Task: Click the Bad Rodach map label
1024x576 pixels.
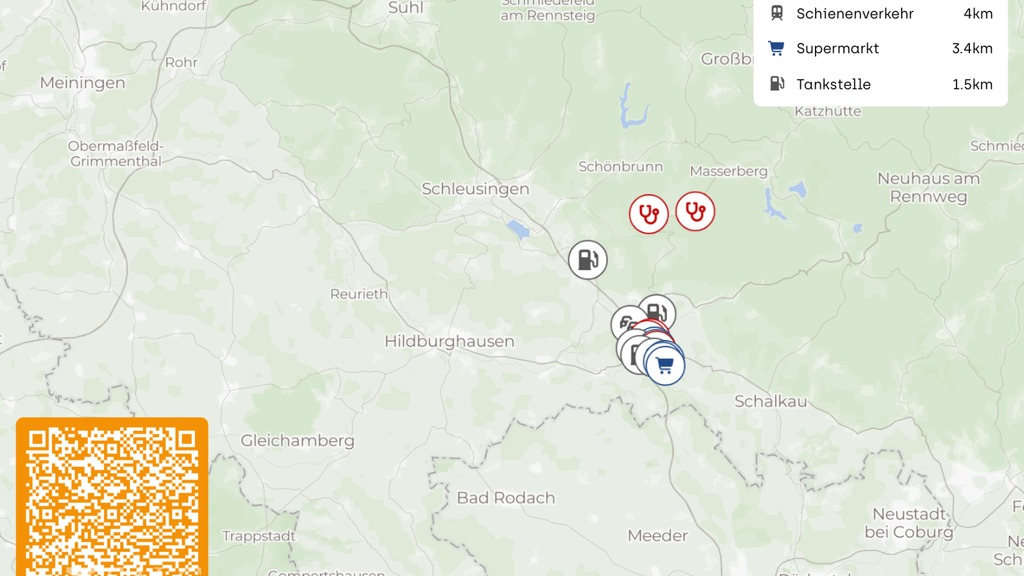Action: click(x=506, y=498)
